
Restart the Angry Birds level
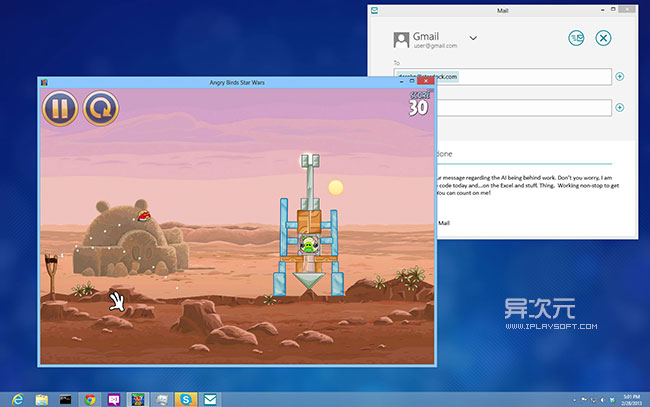[x=101, y=109]
